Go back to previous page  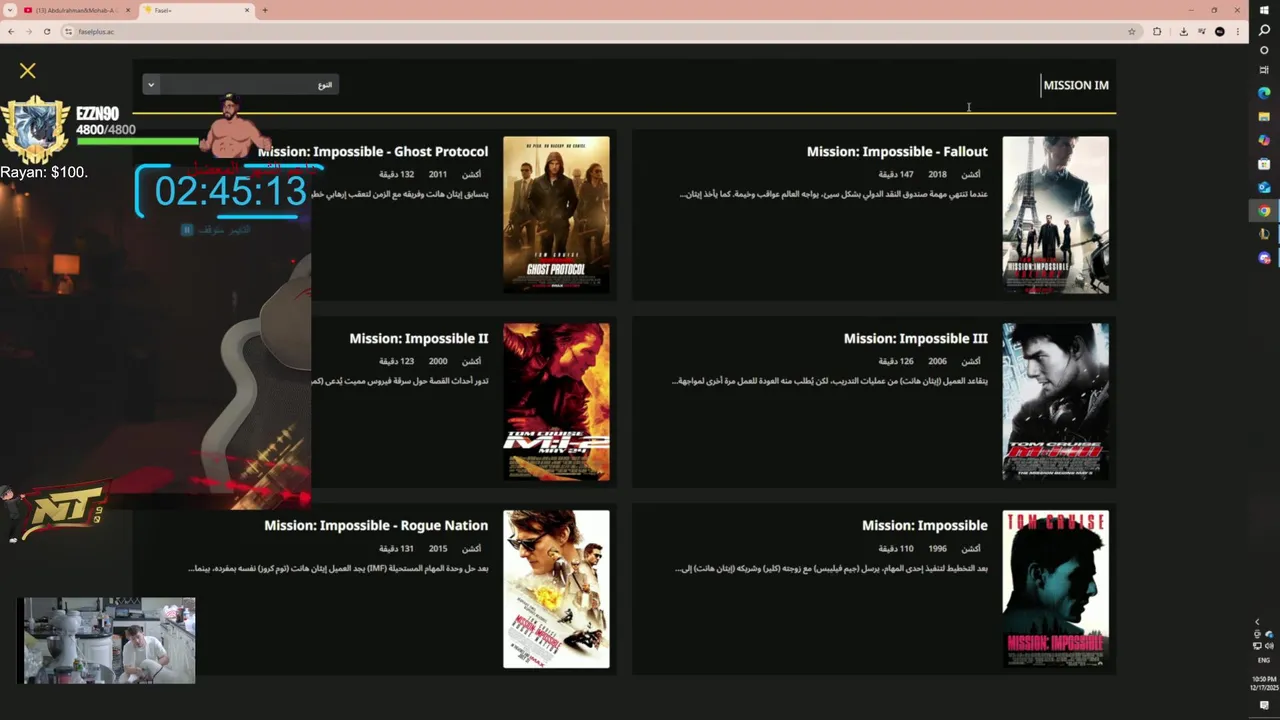point(11,31)
